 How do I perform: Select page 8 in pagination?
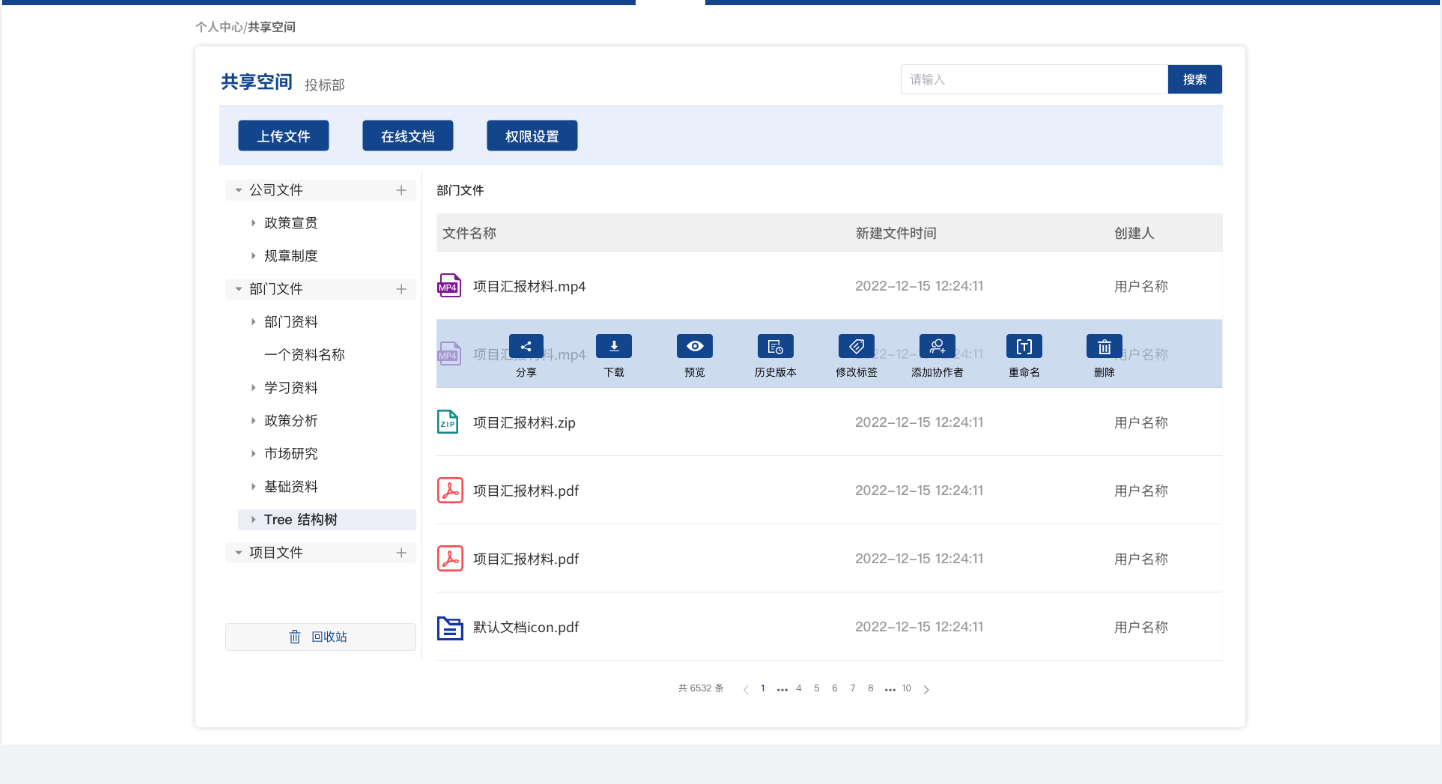click(x=871, y=688)
